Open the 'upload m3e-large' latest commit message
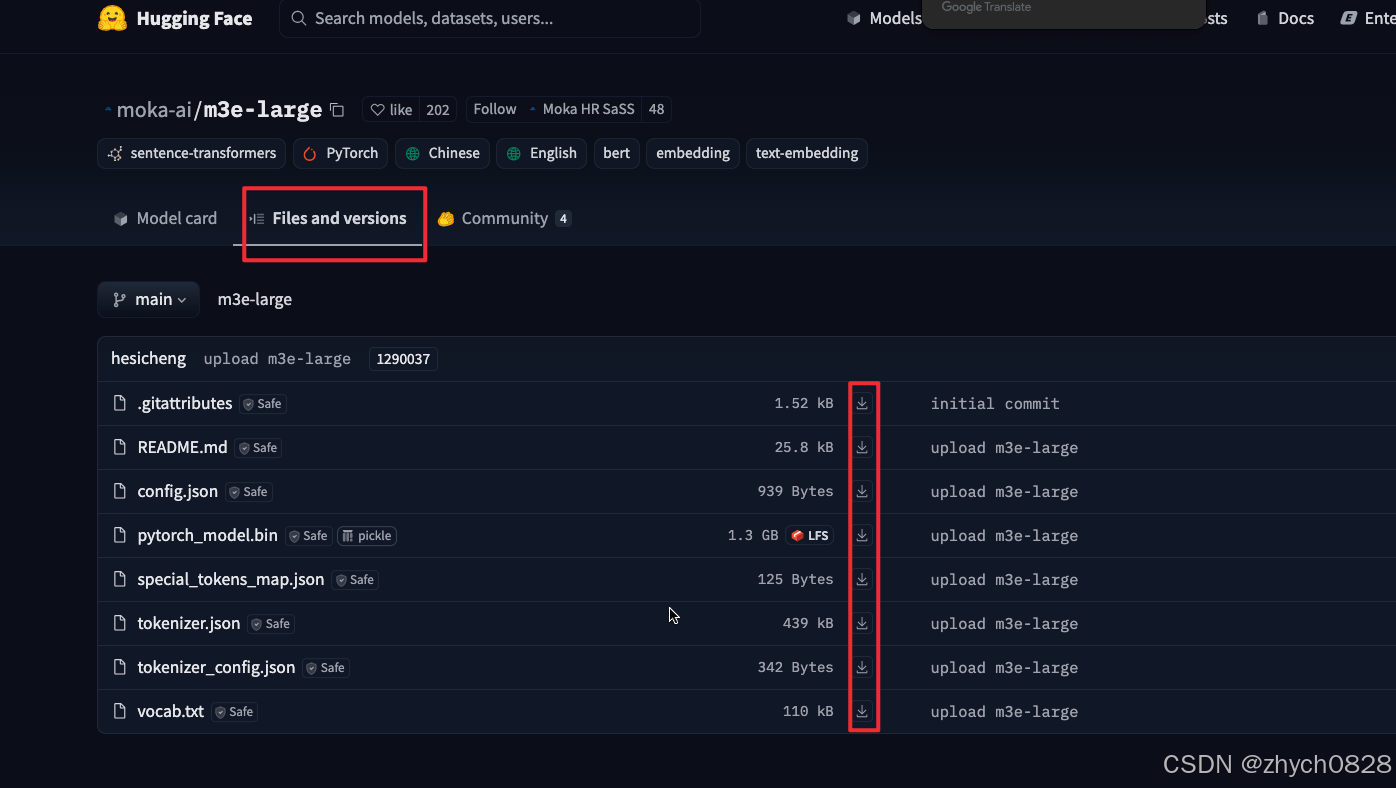 pos(277,359)
